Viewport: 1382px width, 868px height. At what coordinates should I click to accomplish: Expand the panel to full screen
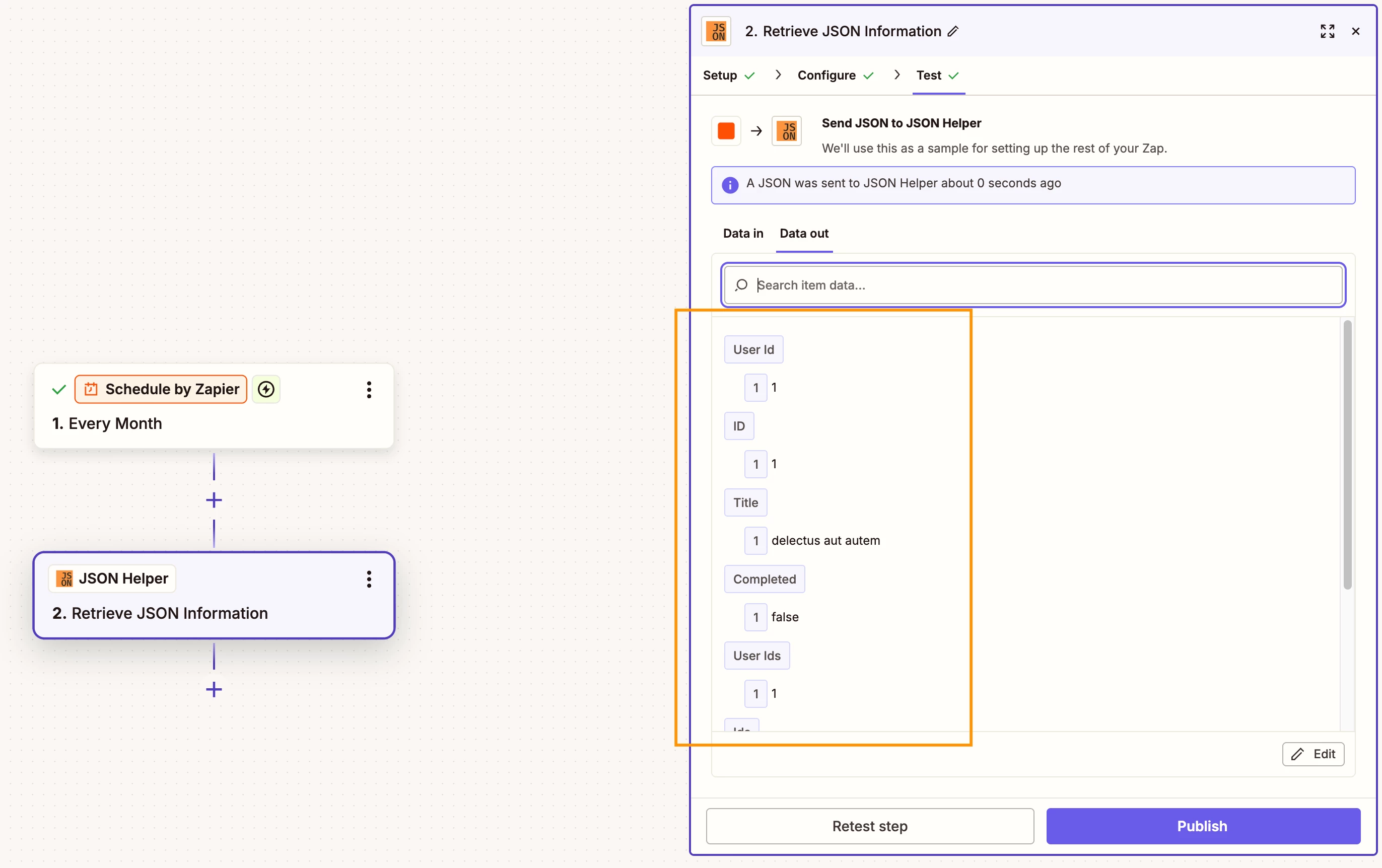tap(1327, 32)
